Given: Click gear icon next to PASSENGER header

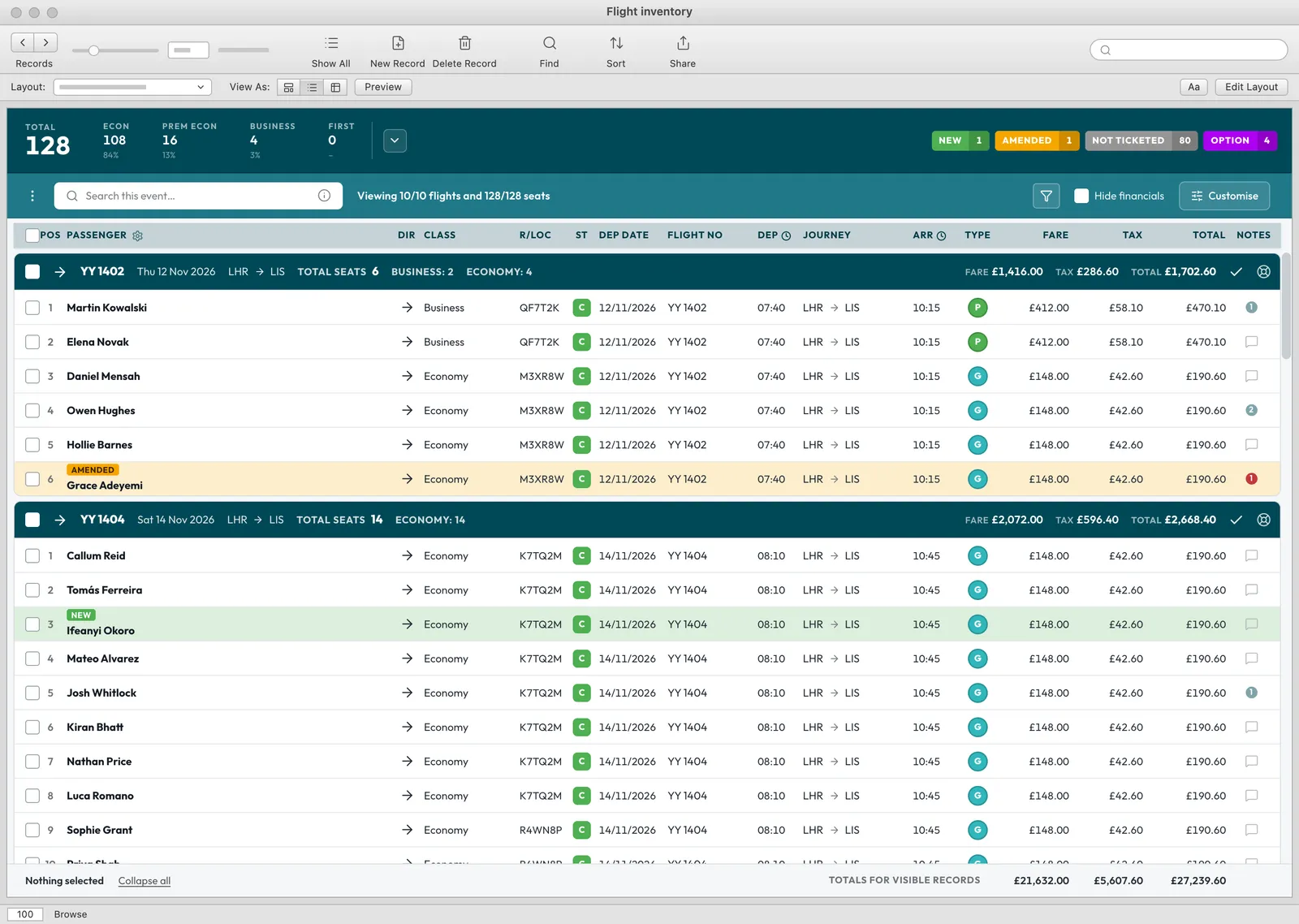Looking at the screenshot, I should [137, 235].
